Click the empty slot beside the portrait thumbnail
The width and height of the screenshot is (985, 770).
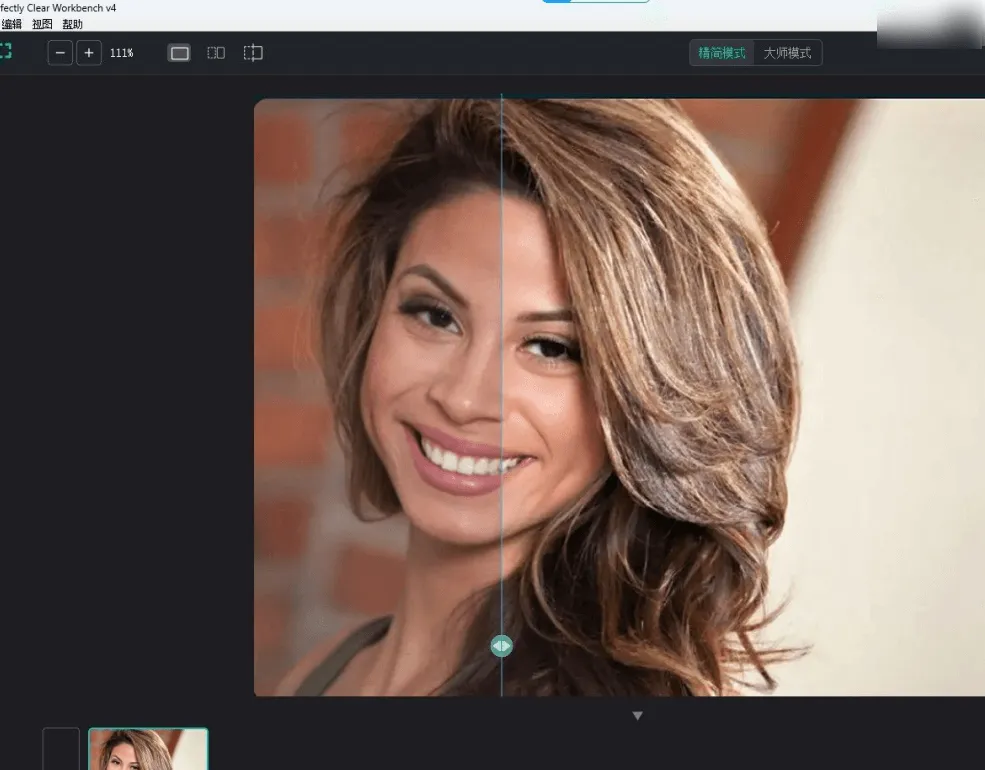61,749
